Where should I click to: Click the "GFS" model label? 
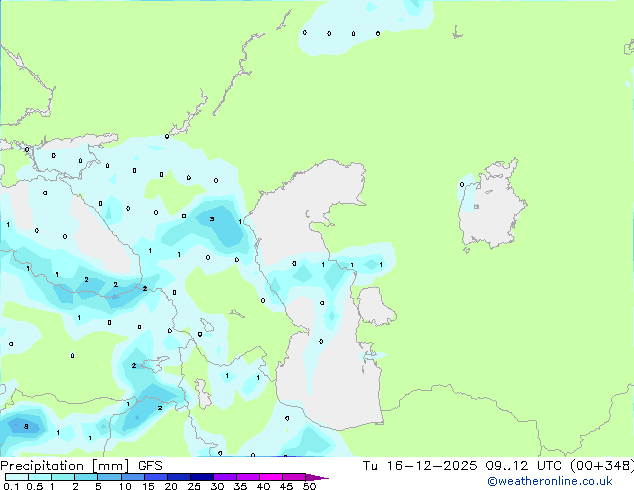click(150, 466)
